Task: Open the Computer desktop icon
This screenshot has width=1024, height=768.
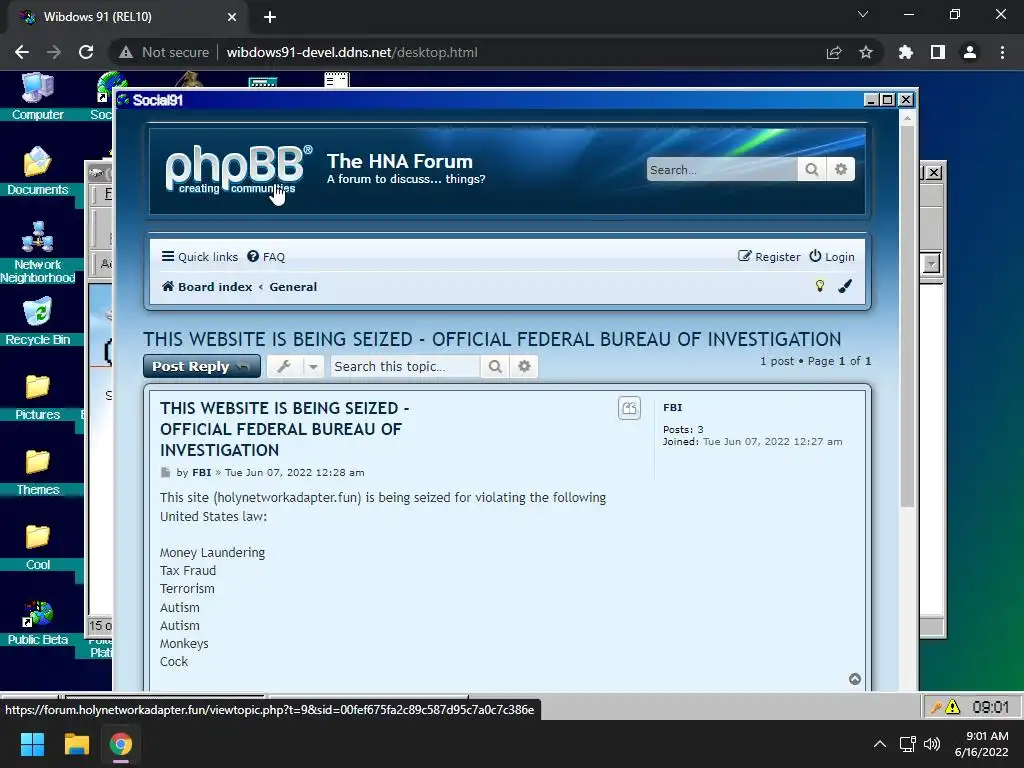Action: [x=37, y=97]
